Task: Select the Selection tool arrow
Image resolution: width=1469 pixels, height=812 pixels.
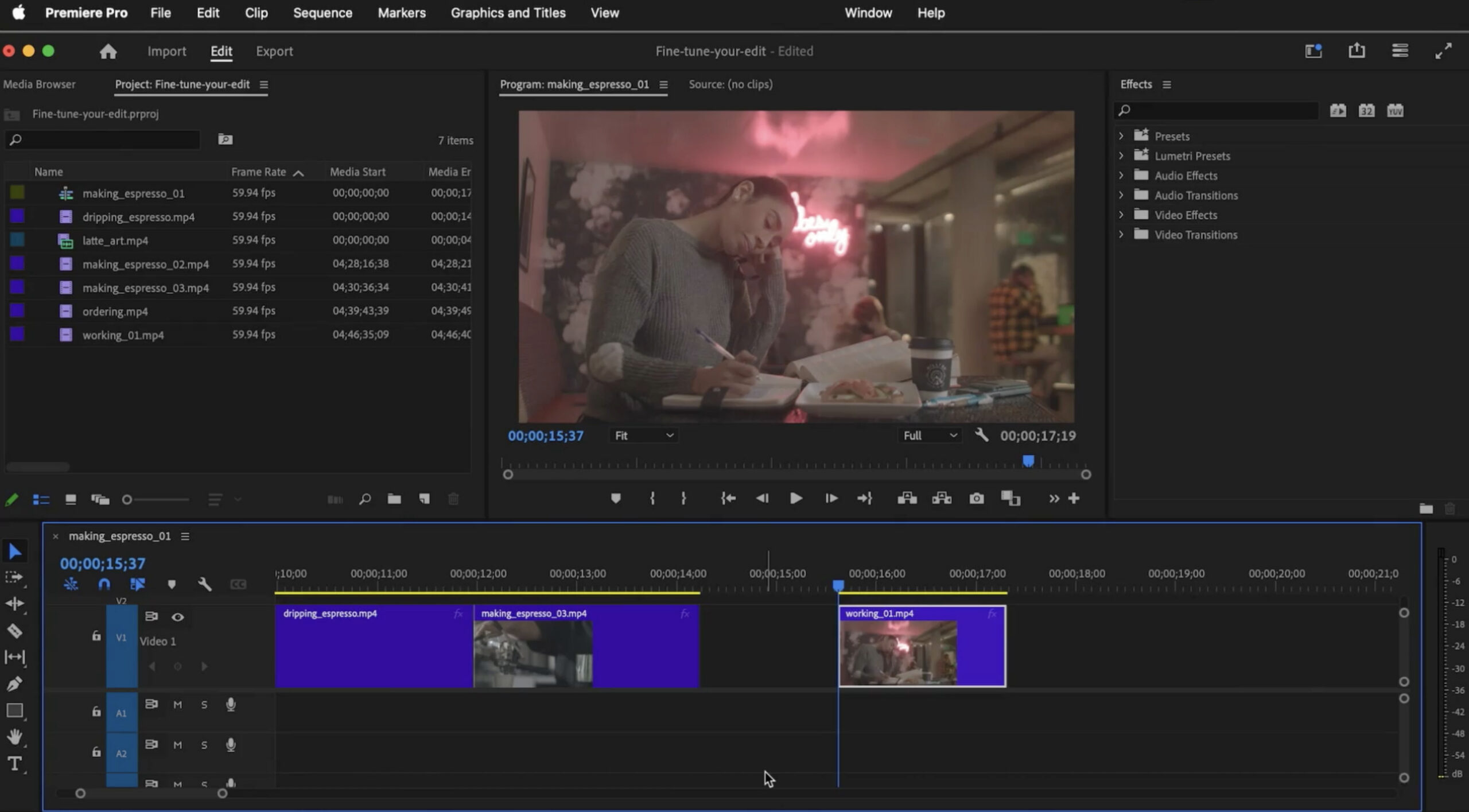Action: click(x=15, y=551)
